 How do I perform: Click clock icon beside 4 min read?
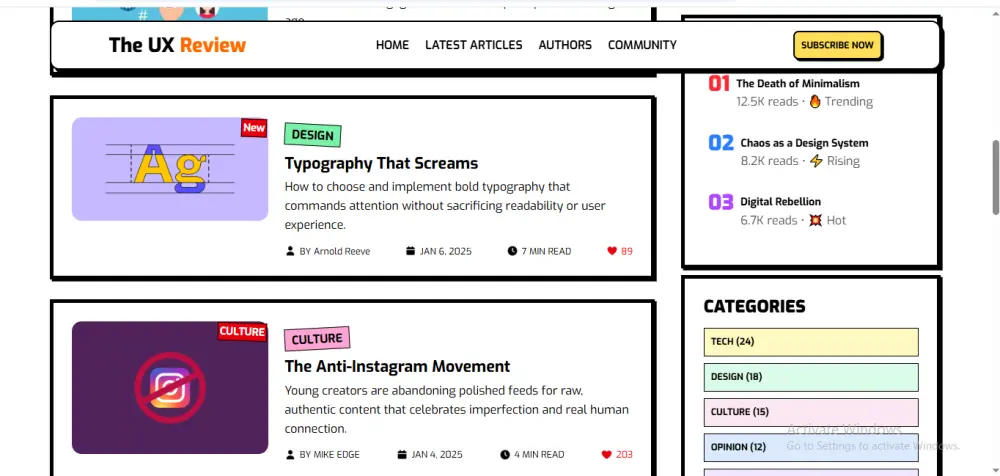tap(505, 454)
